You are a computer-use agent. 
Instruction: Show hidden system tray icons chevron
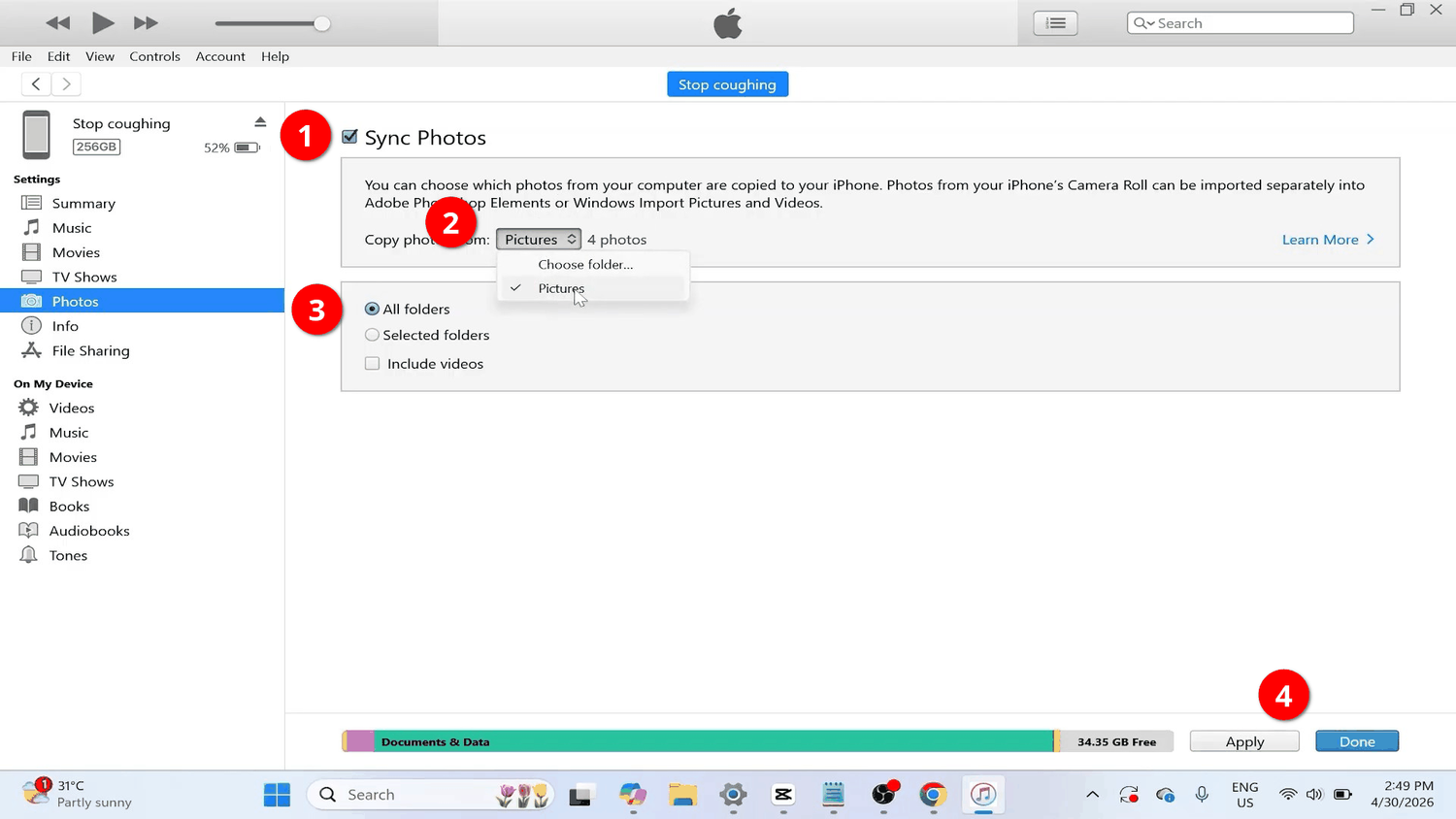pyautogui.click(x=1092, y=795)
